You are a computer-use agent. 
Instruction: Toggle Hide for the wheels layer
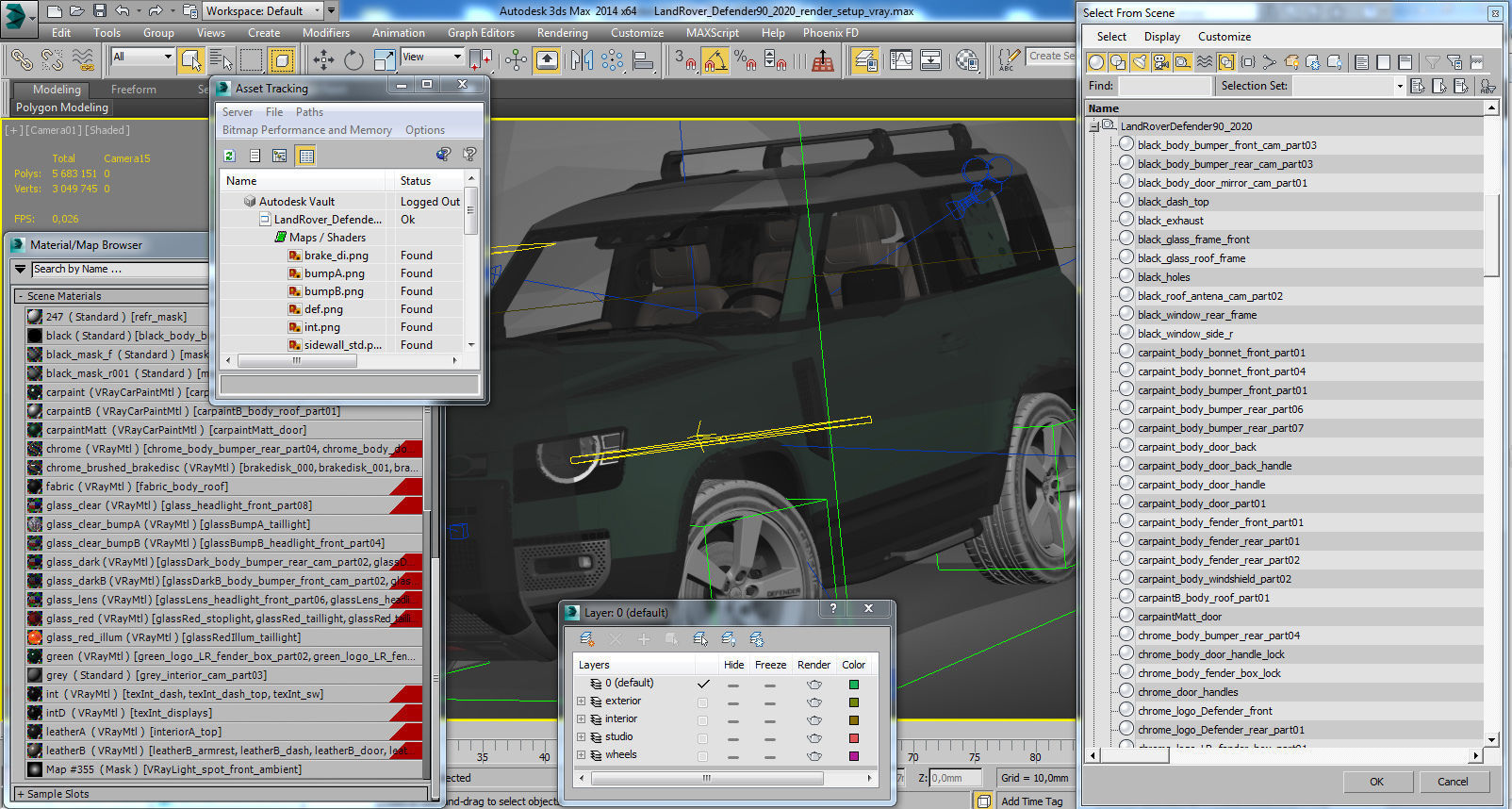(733, 756)
